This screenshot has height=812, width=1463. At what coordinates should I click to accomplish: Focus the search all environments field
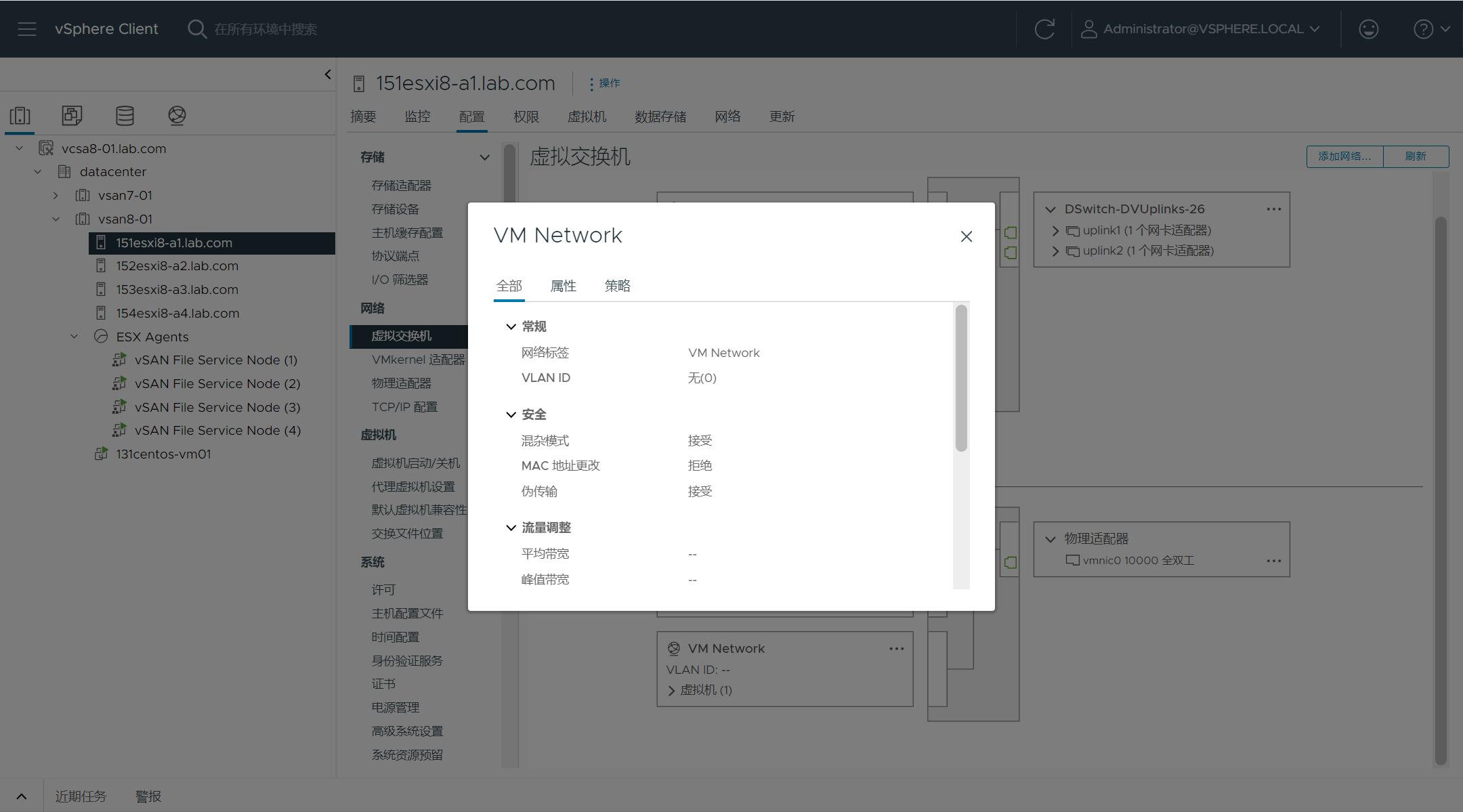coord(265,29)
